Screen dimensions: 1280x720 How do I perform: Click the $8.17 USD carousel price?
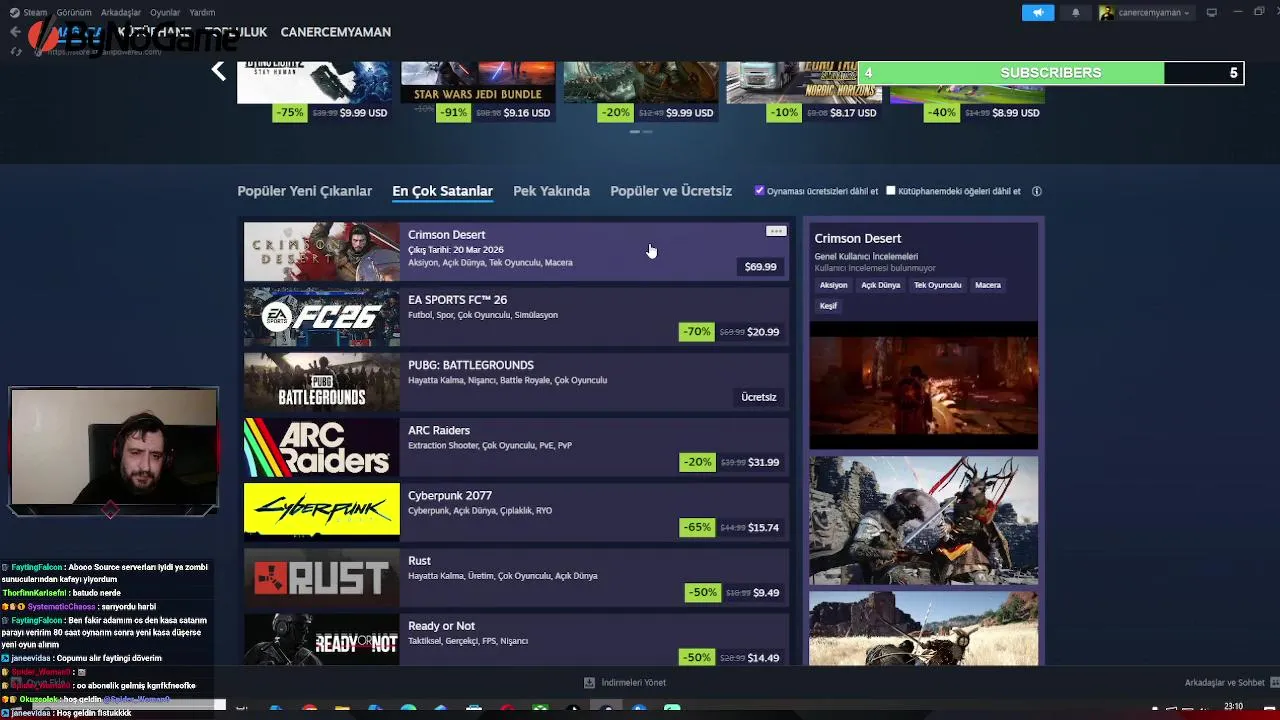(x=854, y=113)
